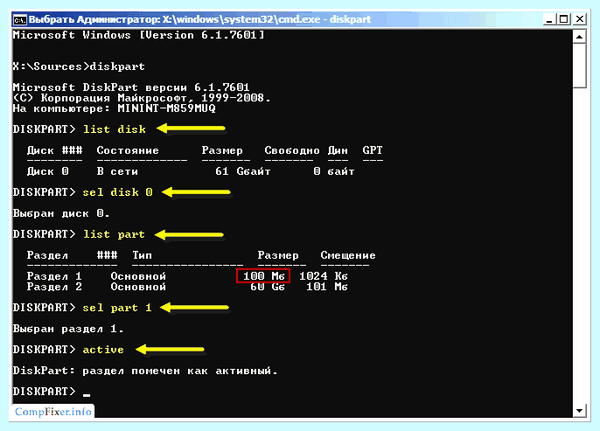Click the 'list disk' command text
This screenshot has width=600, height=431.
114,129
